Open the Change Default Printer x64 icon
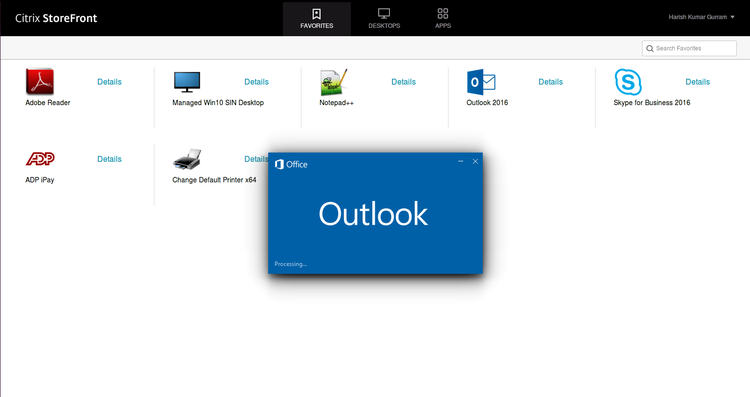Screen dimensions: 750x397 coord(187,159)
